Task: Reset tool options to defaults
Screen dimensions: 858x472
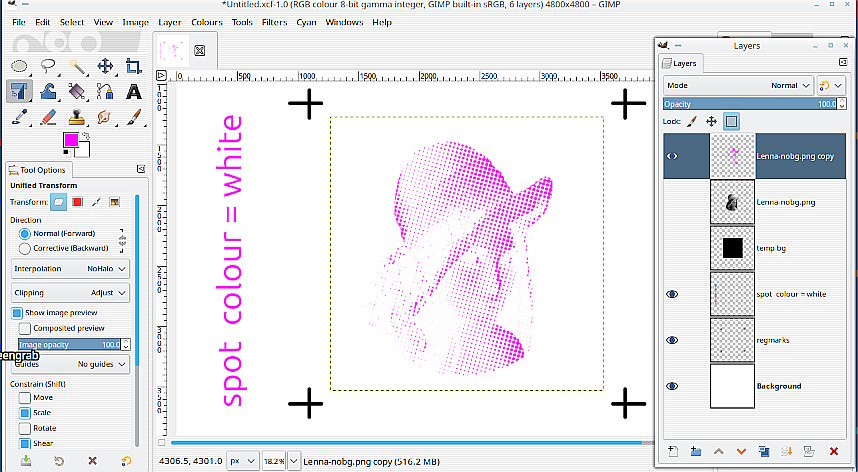Action: (x=126, y=461)
